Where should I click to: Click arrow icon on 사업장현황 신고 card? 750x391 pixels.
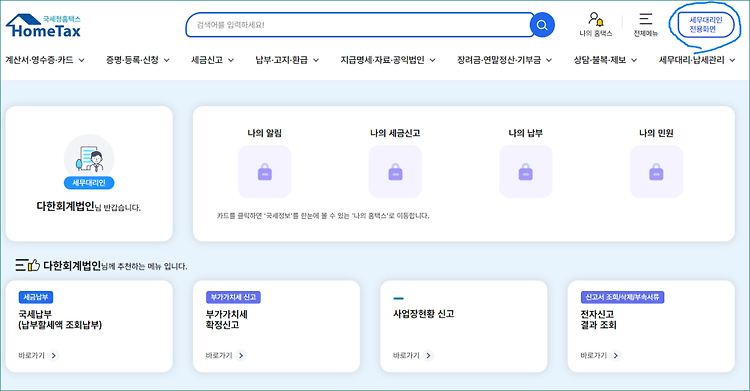pyautogui.click(x=428, y=356)
